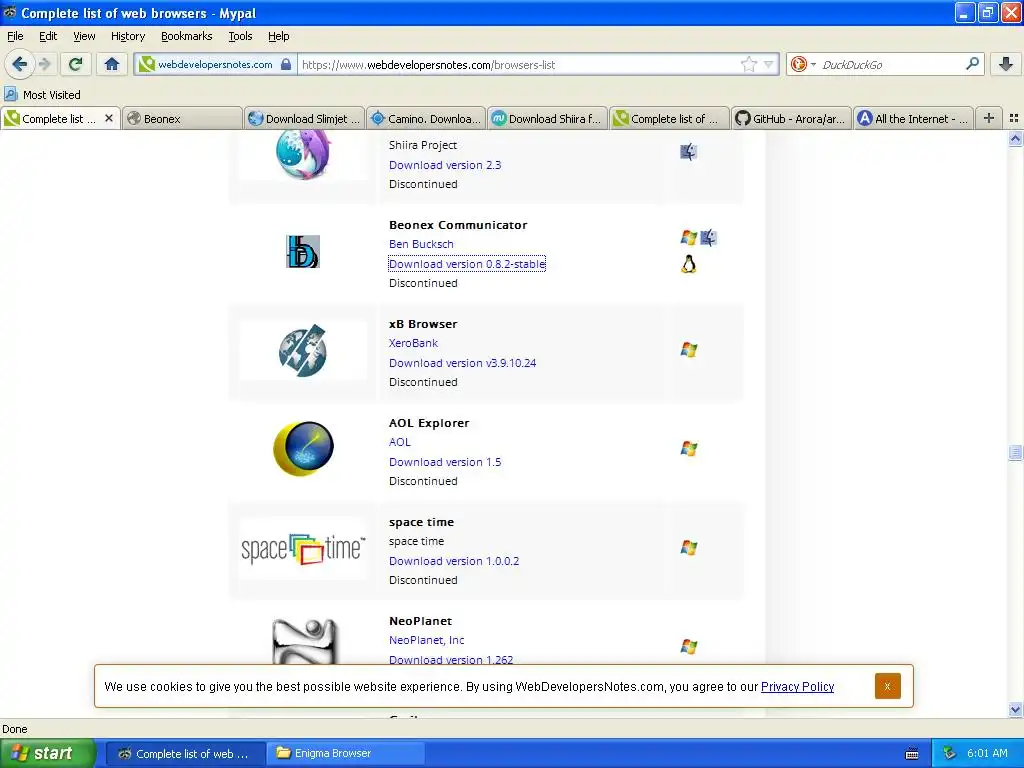Open the URL history dropdown arrow

769,64
